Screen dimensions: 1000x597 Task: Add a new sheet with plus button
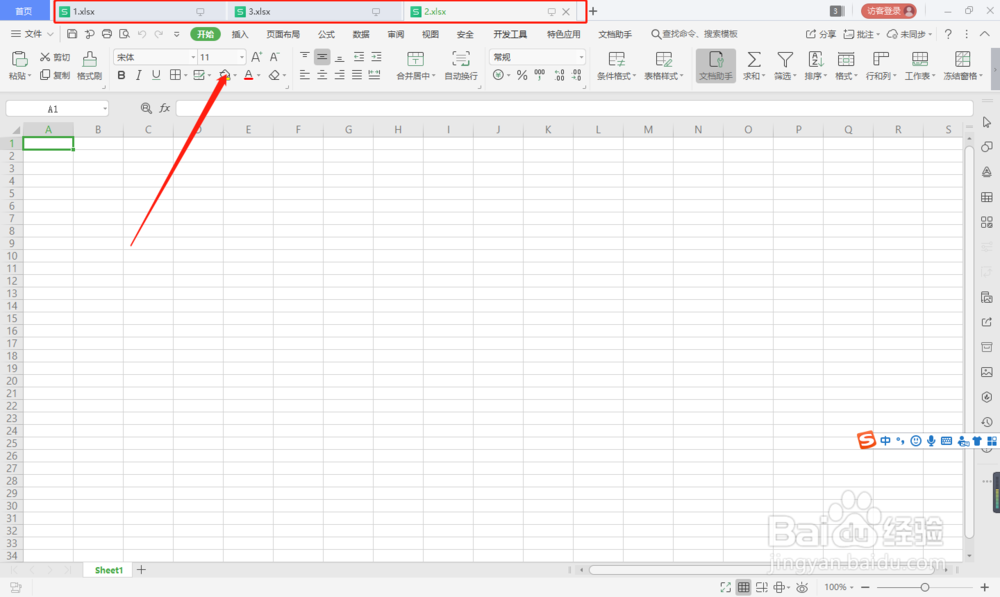tap(142, 570)
